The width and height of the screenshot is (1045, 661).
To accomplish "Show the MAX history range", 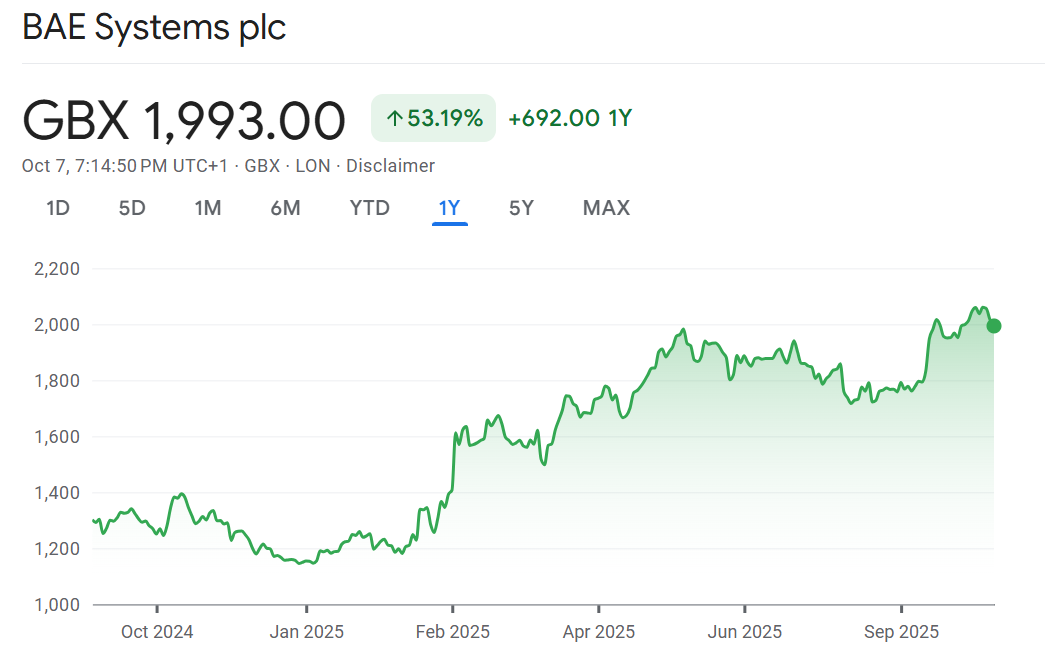I will pyautogui.click(x=606, y=208).
